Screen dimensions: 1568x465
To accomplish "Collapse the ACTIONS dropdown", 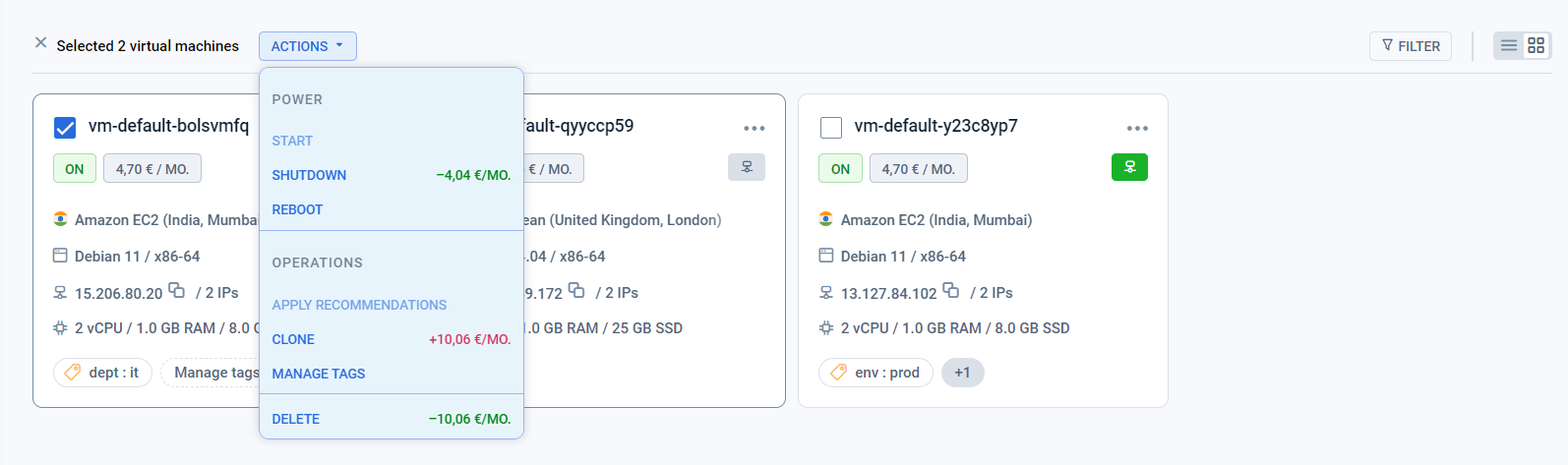I will tap(308, 46).
